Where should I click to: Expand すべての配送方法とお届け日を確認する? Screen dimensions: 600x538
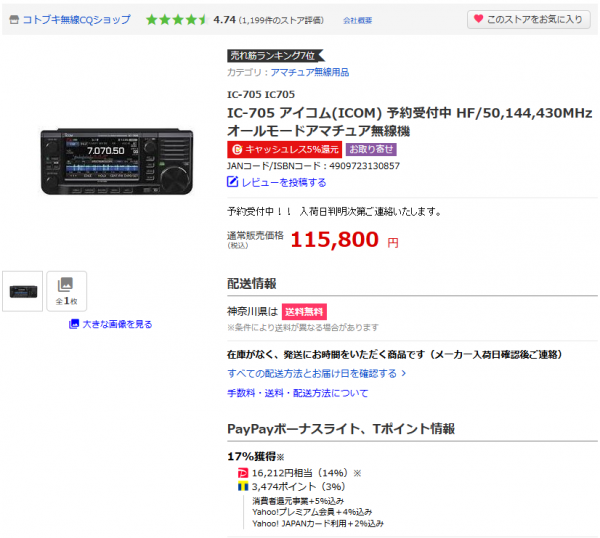tap(316, 373)
